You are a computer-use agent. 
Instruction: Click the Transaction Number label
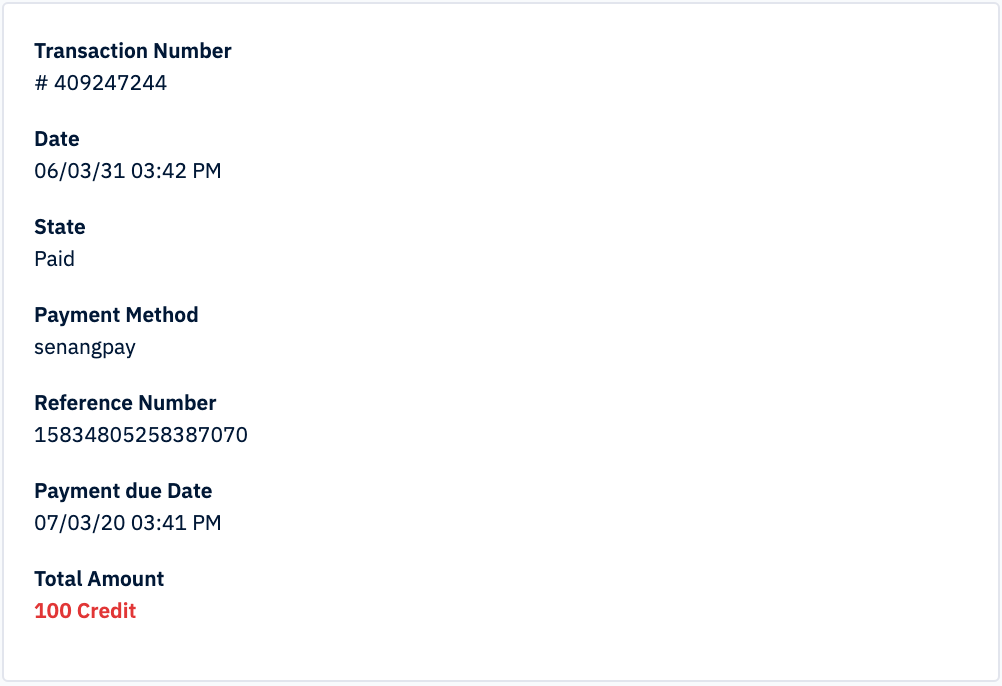pos(133,51)
